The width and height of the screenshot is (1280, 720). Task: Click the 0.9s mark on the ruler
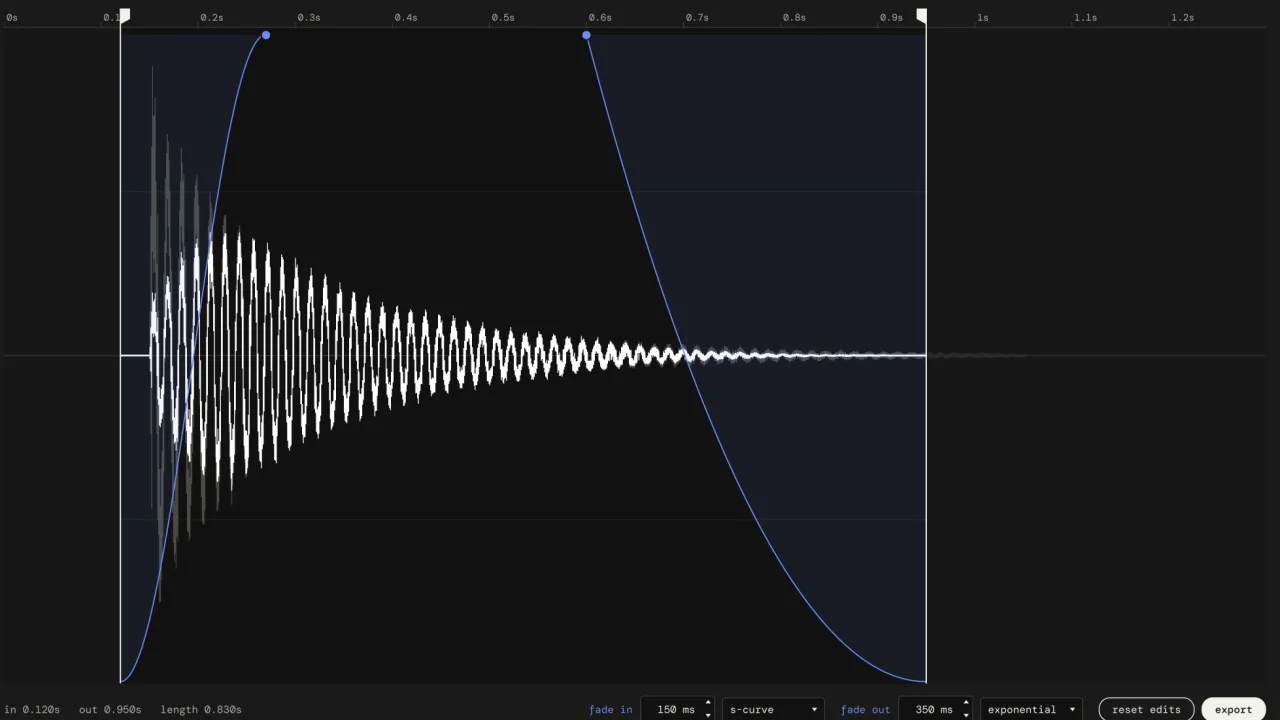click(x=891, y=17)
